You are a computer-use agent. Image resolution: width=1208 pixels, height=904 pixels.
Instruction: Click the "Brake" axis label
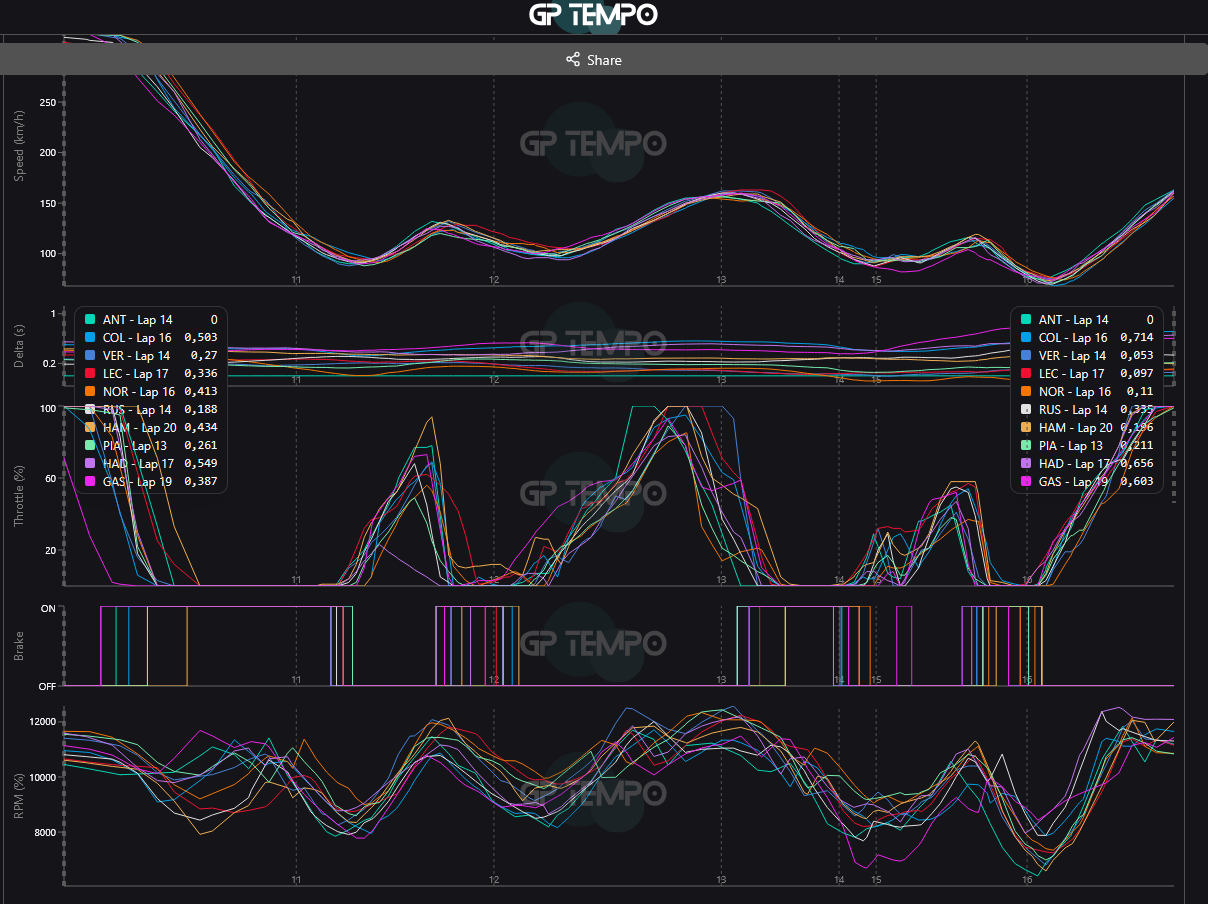tap(19, 647)
